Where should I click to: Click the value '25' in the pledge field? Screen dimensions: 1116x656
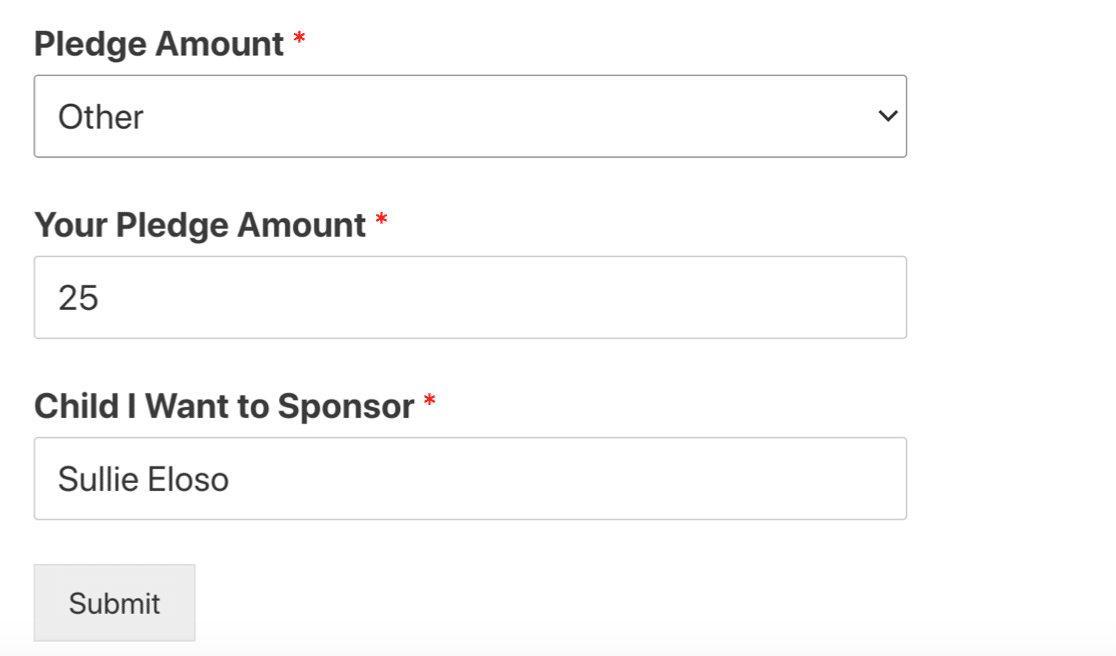pos(78,298)
